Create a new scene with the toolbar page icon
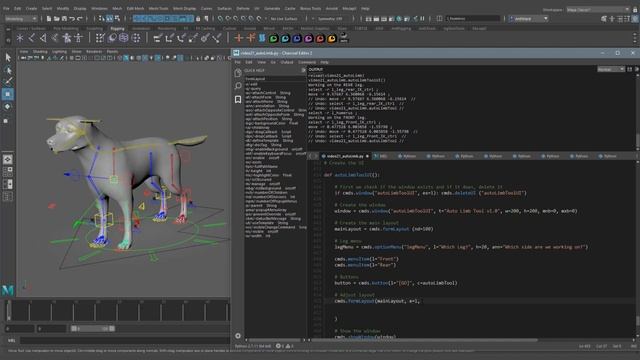The image size is (640, 360). pos(49,18)
